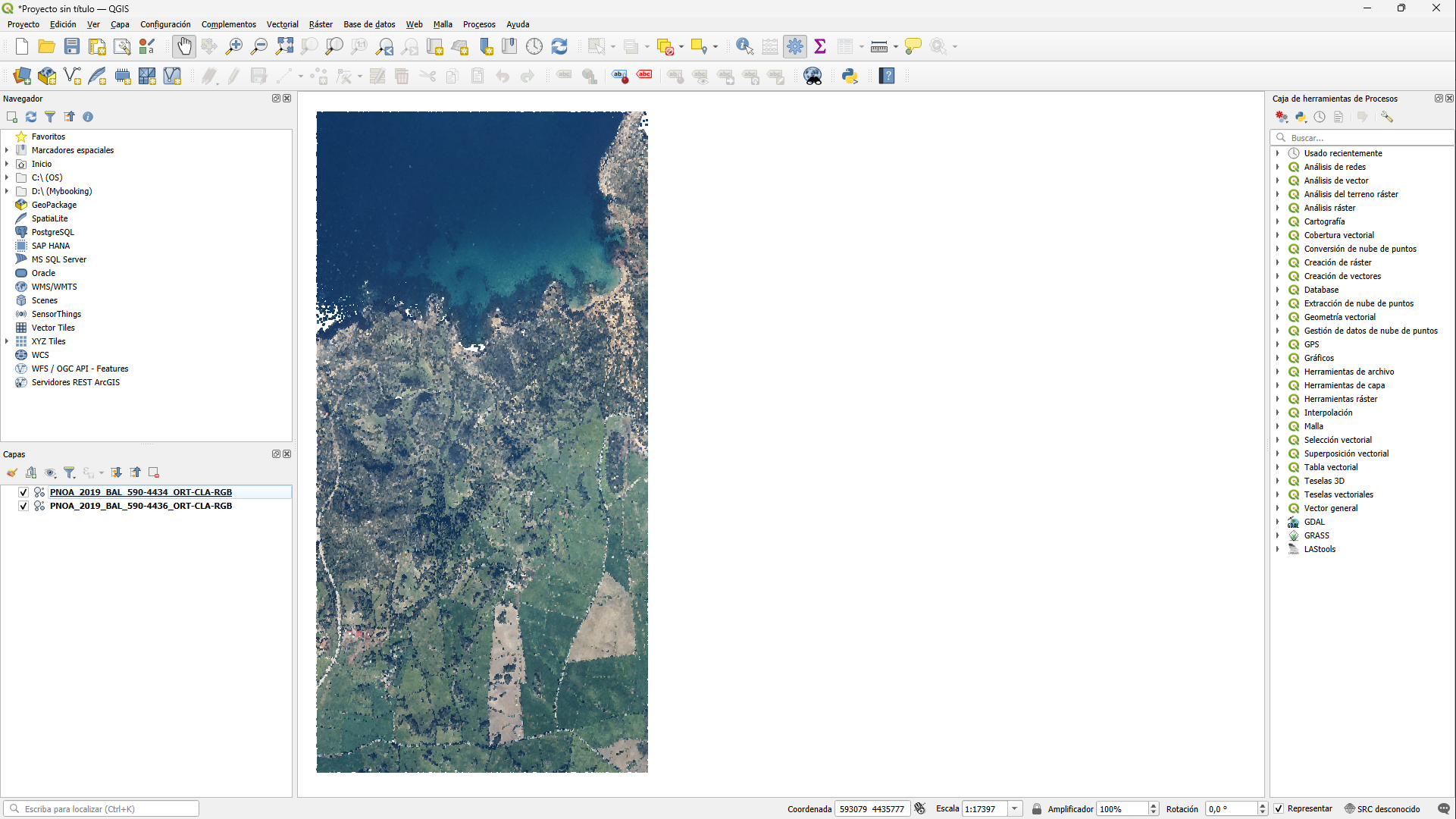1456x819 pixels.
Task: Click the Refresh map canvas icon
Action: pyautogui.click(x=559, y=47)
